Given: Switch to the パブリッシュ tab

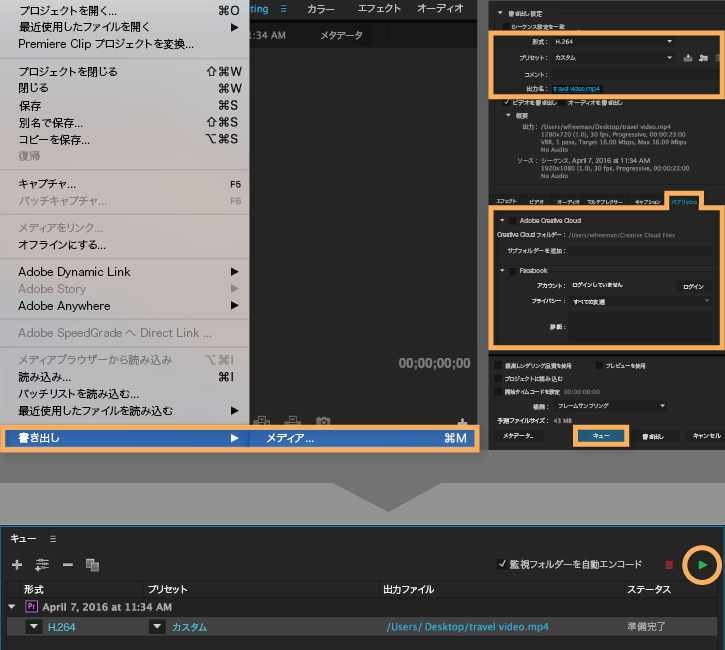Looking at the screenshot, I should coord(684,202).
